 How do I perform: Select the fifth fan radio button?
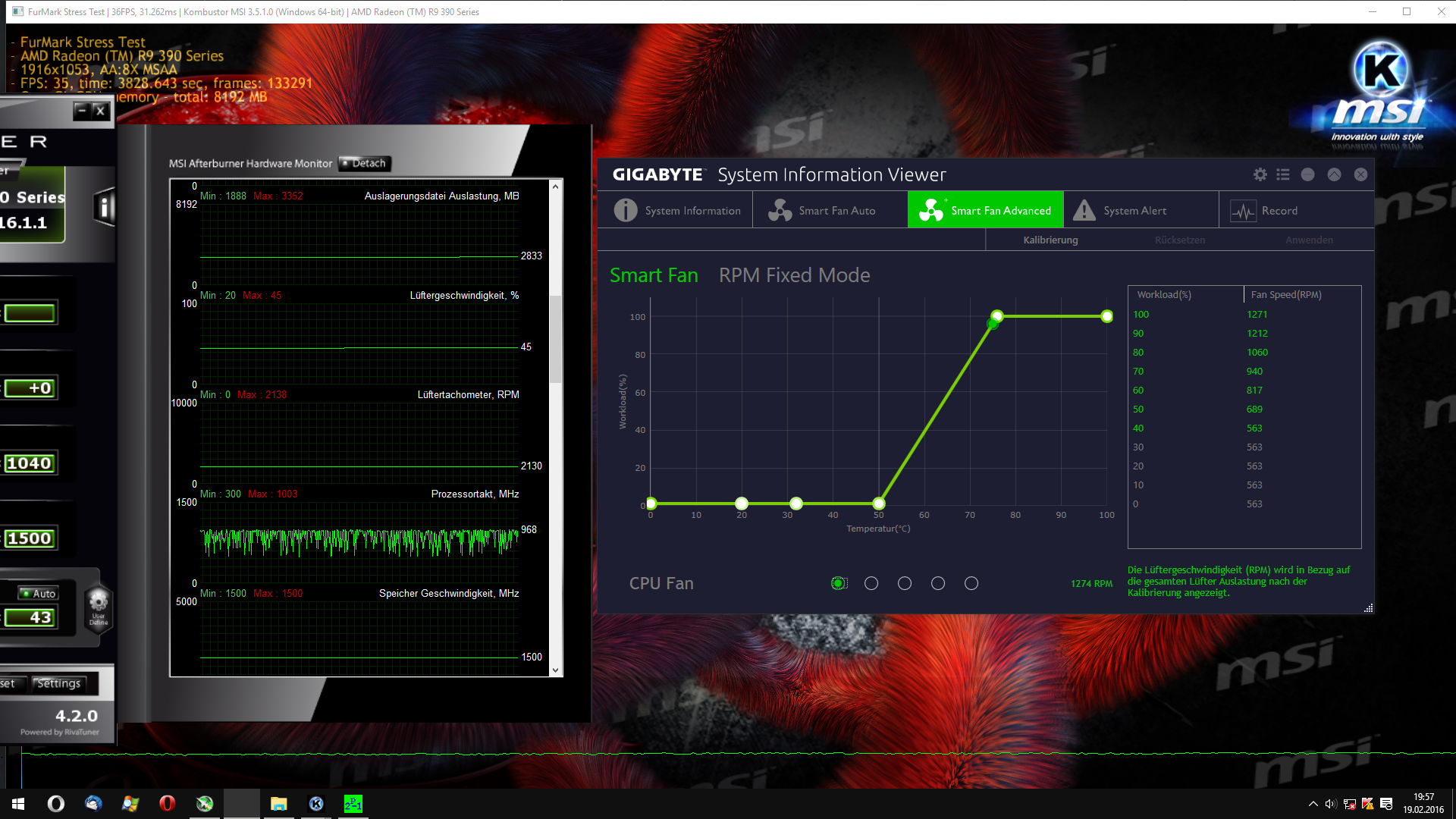(x=971, y=583)
